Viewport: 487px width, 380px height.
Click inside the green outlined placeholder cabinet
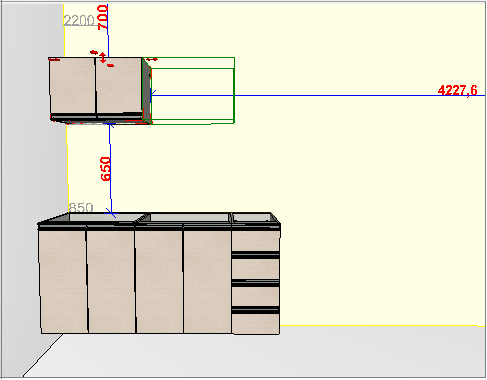(x=193, y=93)
